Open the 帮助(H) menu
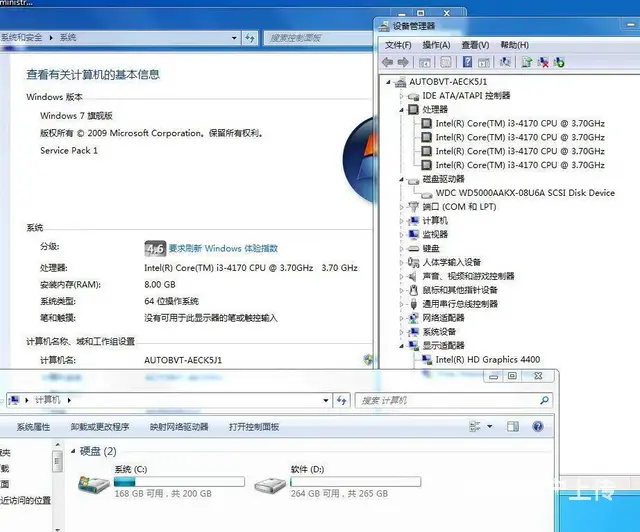640x532 pixels. coord(515,45)
